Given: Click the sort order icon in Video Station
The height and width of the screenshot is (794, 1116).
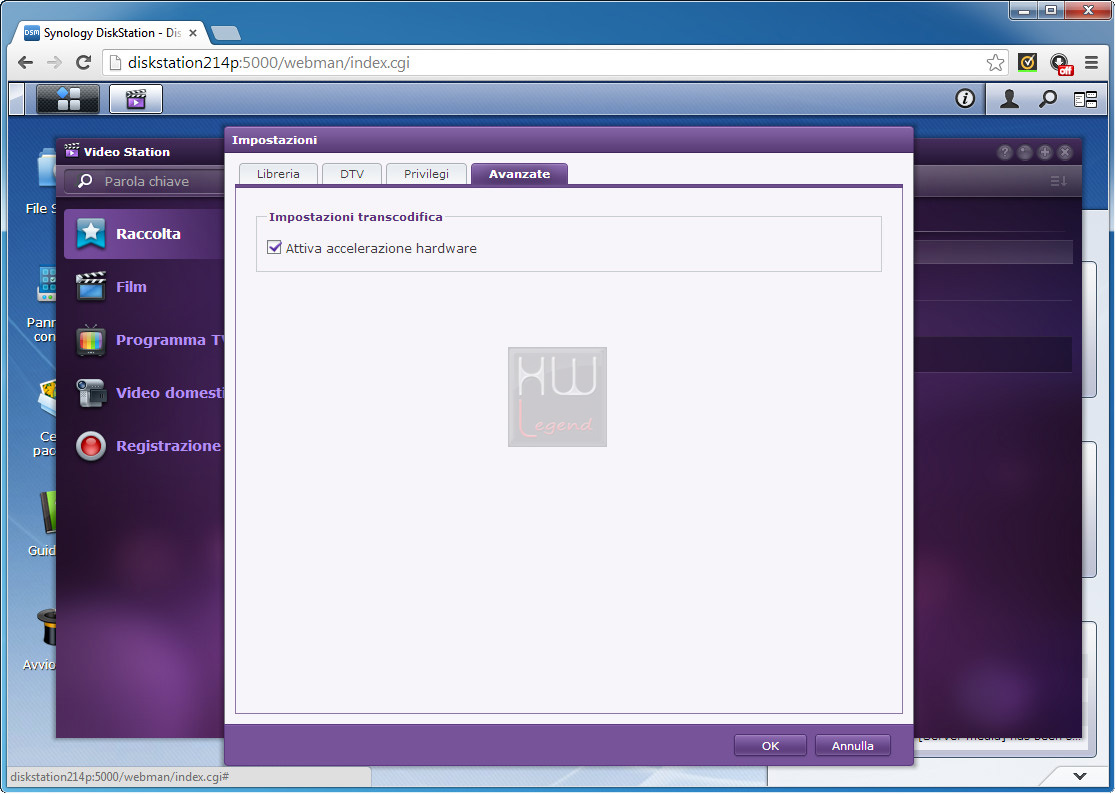Looking at the screenshot, I should pyautogui.click(x=1058, y=181).
